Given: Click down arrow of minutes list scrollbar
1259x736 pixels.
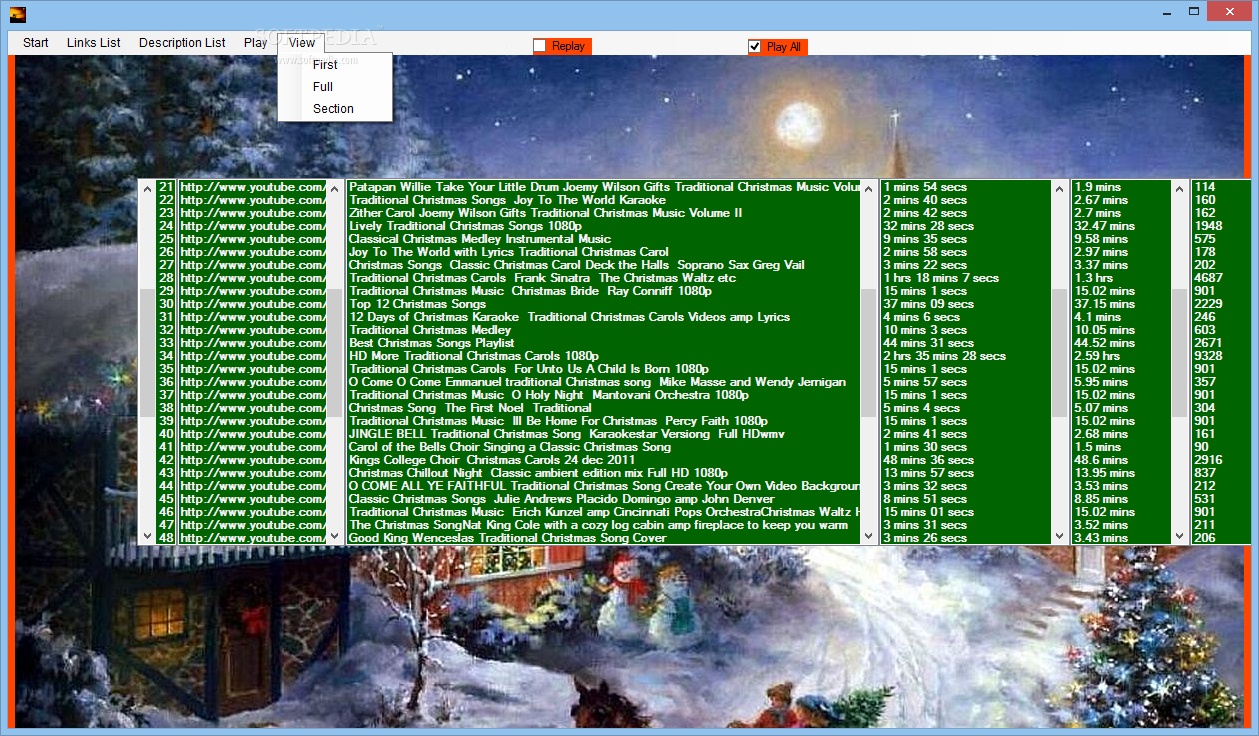Looking at the screenshot, I should tap(1179, 536).
